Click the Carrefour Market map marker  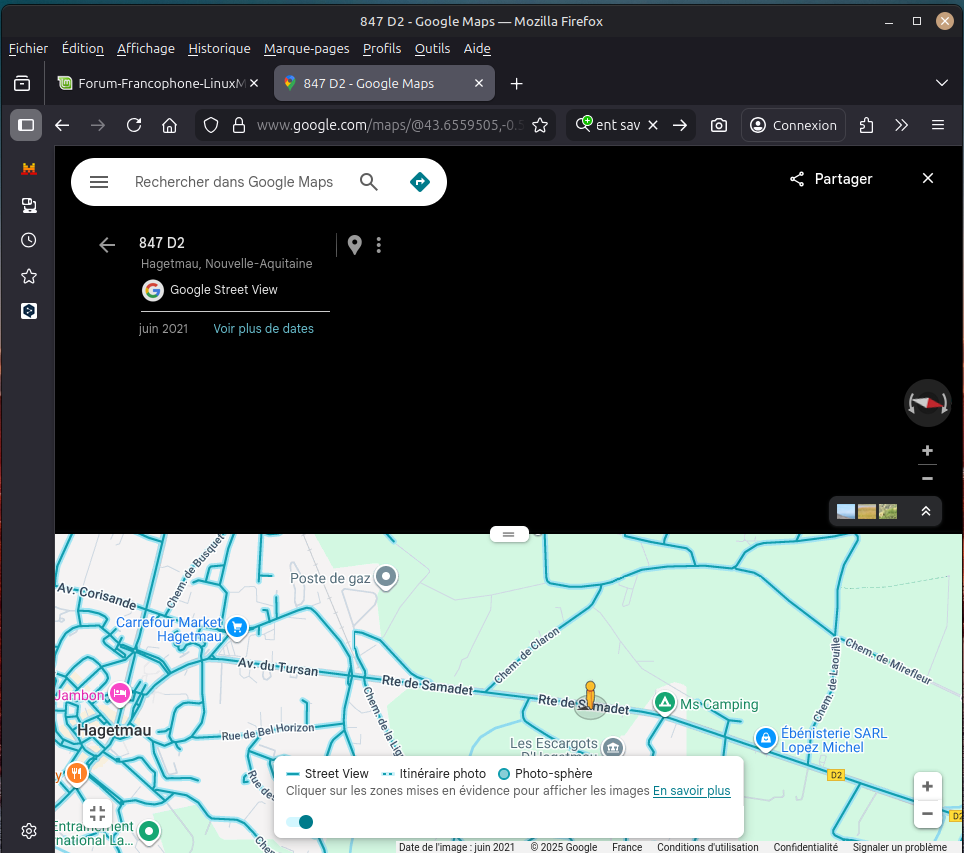(237, 628)
